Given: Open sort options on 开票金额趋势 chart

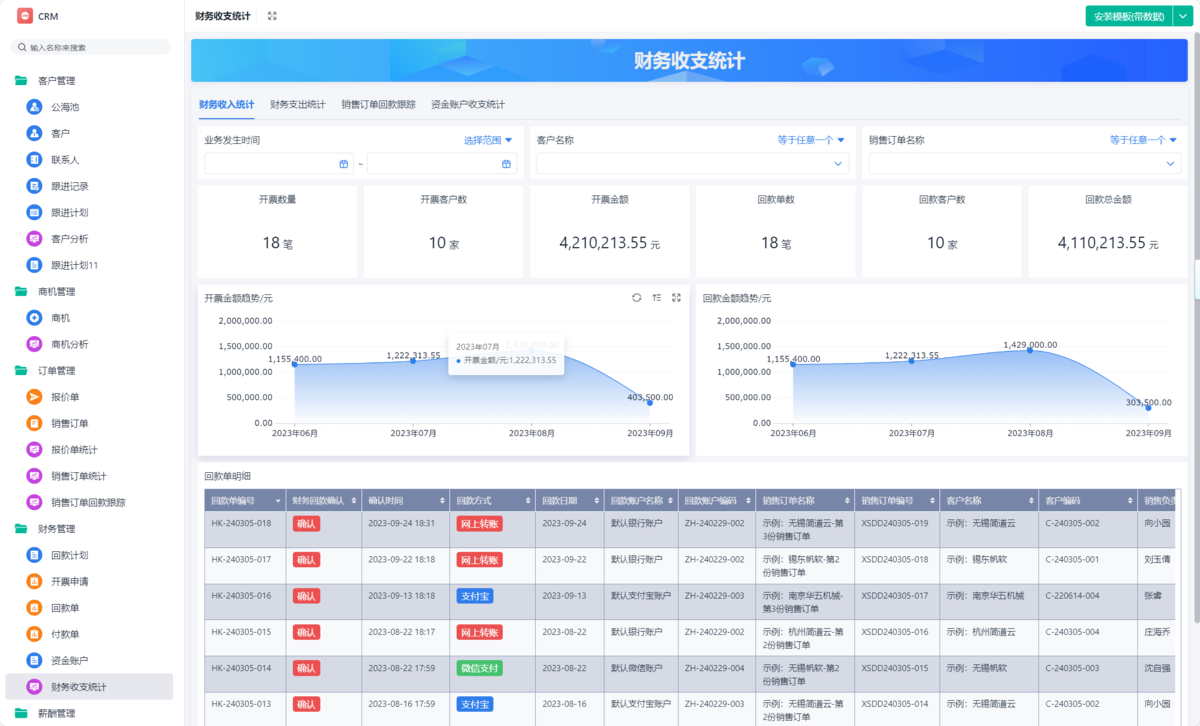Looking at the screenshot, I should click(656, 298).
